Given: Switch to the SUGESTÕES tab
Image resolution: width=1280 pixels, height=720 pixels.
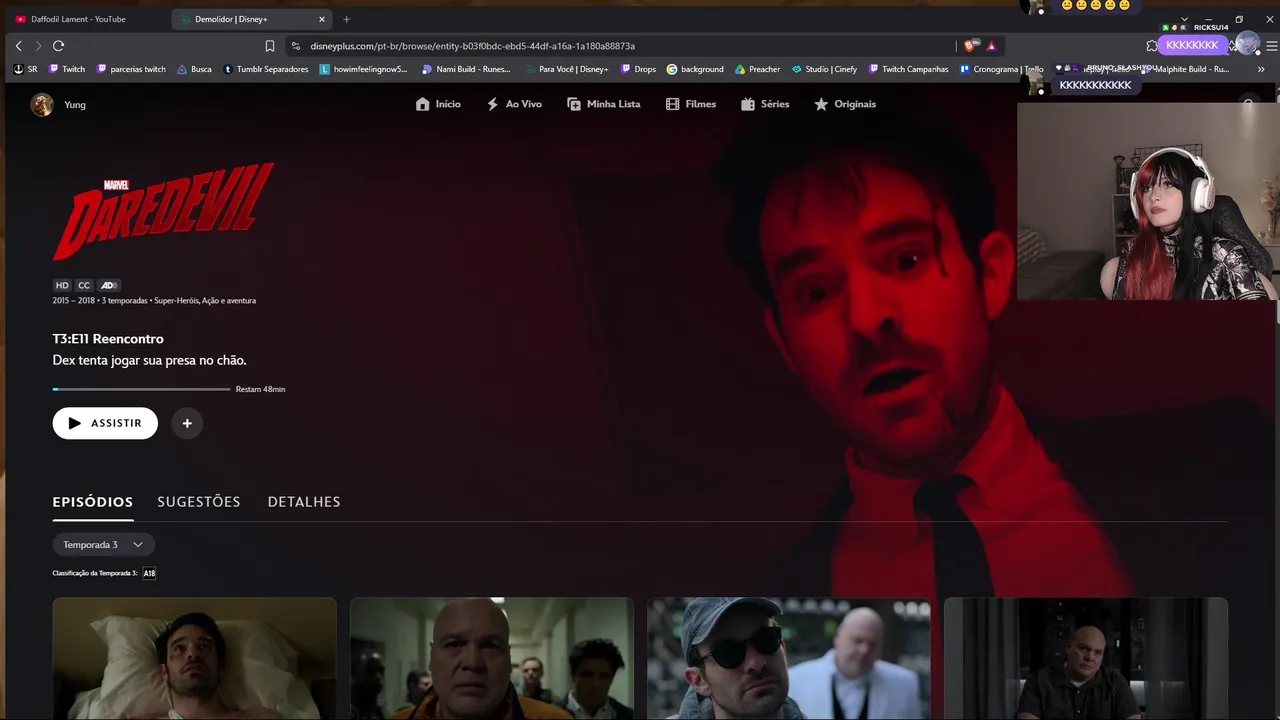Looking at the screenshot, I should (199, 502).
